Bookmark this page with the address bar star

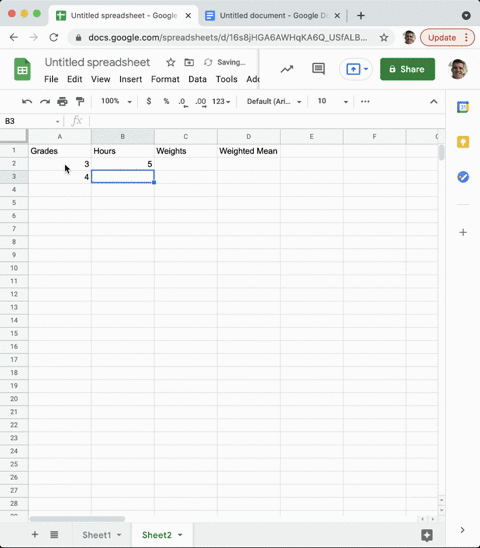(x=384, y=37)
